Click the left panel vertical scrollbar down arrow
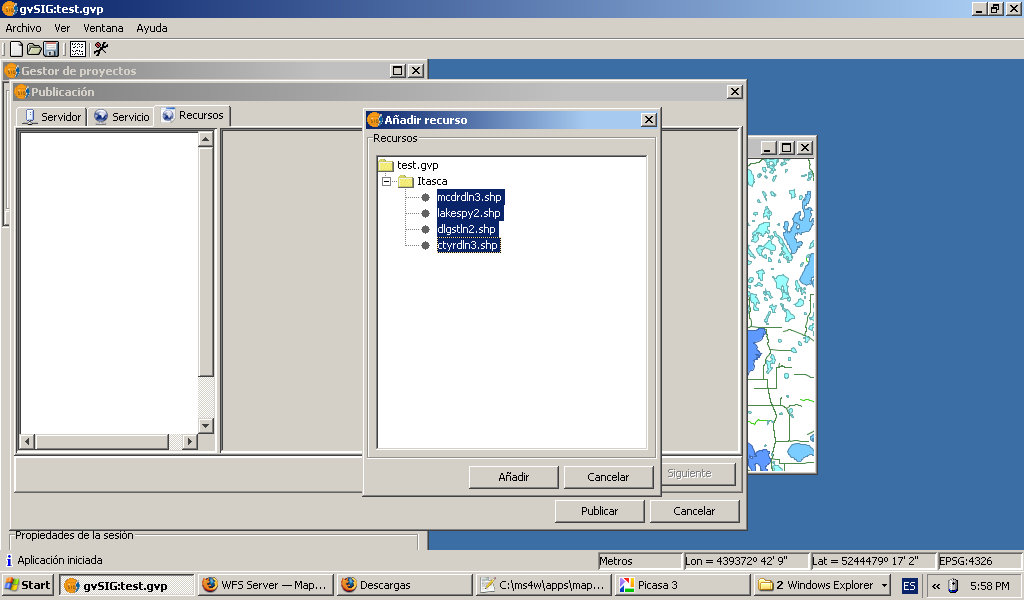The width and height of the screenshot is (1024, 600). [206, 425]
